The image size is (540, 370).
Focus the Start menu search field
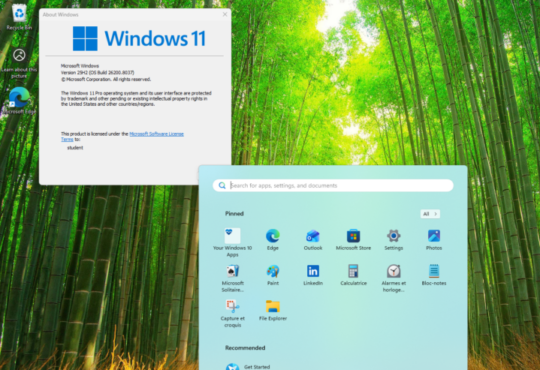click(333, 185)
